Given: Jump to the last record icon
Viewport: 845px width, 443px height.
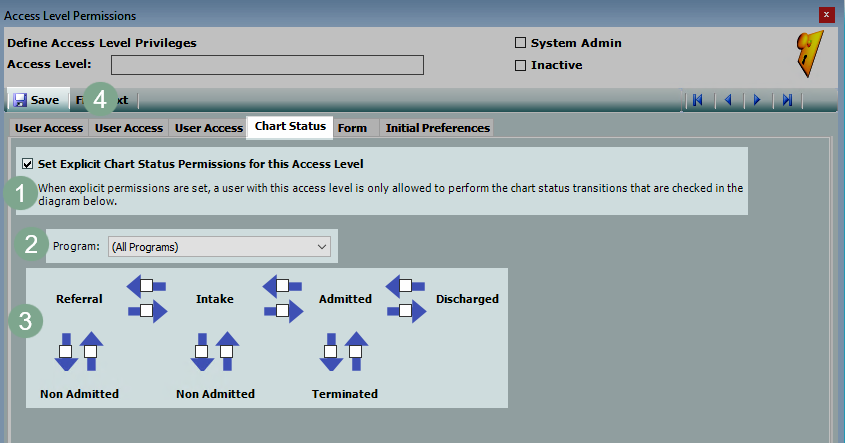Looking at the screenshot, I should (788, 100).
